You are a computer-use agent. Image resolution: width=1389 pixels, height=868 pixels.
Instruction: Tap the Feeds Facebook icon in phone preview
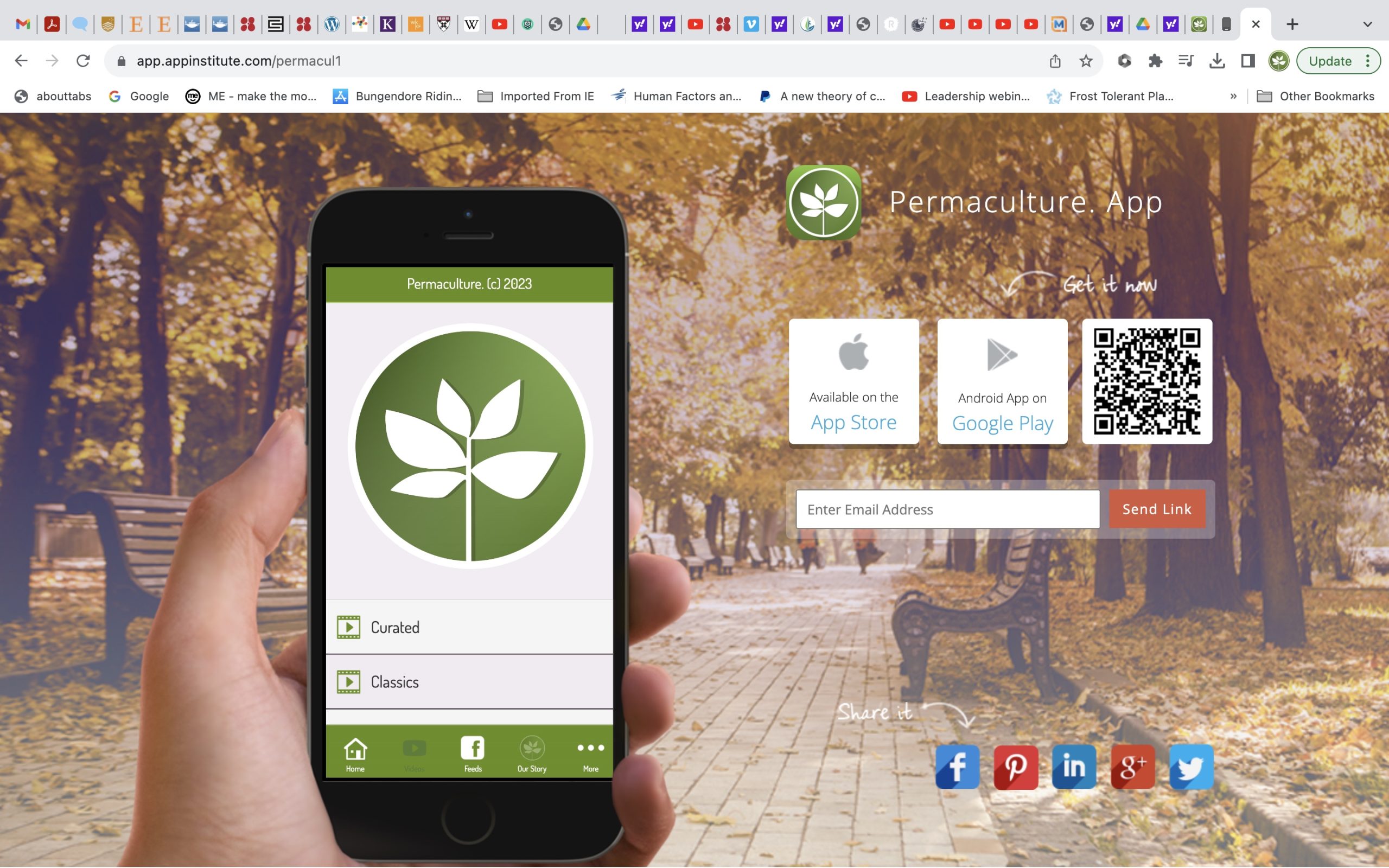pos(473,754)
